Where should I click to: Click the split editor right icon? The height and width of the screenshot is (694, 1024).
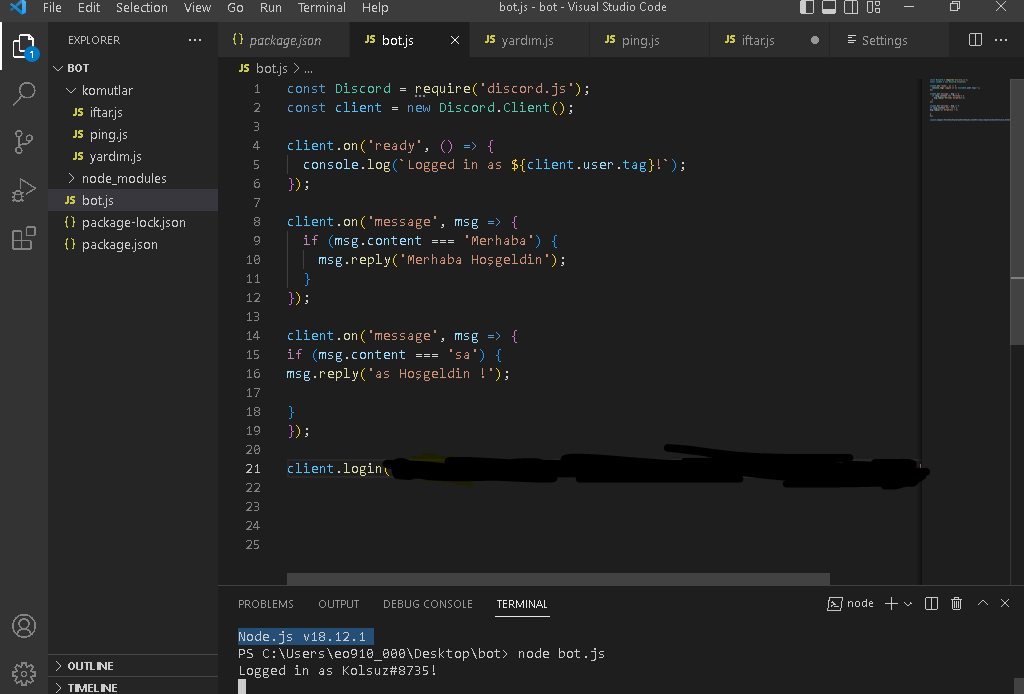coord(976,40)
